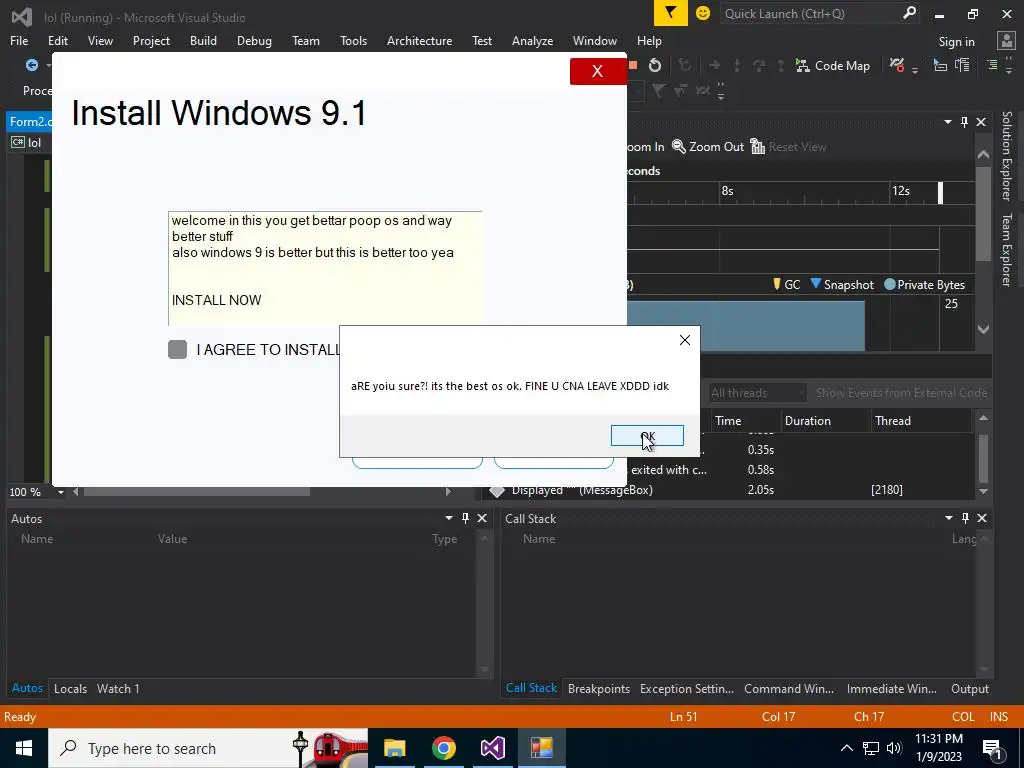Image resolution: width=1024 pixels, height=768 pixels.
Task: Open the Debug menu
Action: (x=254, y=40)
